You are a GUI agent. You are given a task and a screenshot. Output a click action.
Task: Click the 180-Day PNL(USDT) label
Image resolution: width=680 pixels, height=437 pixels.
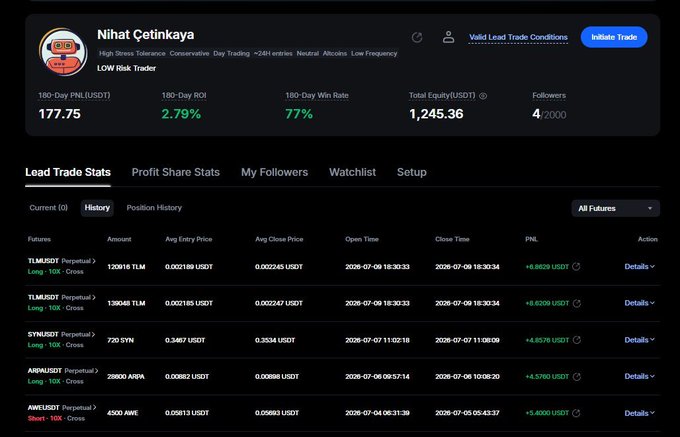pos(74,95)
